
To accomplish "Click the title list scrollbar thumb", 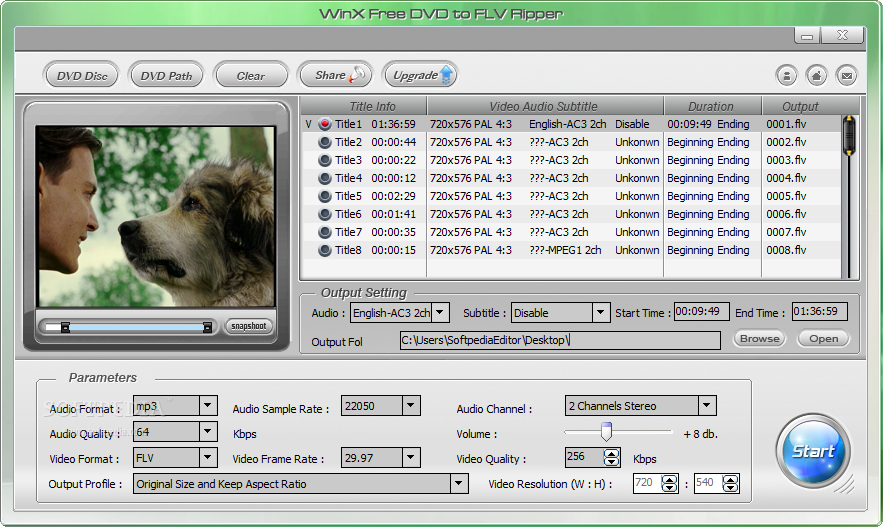I will [x=849, y=135].
